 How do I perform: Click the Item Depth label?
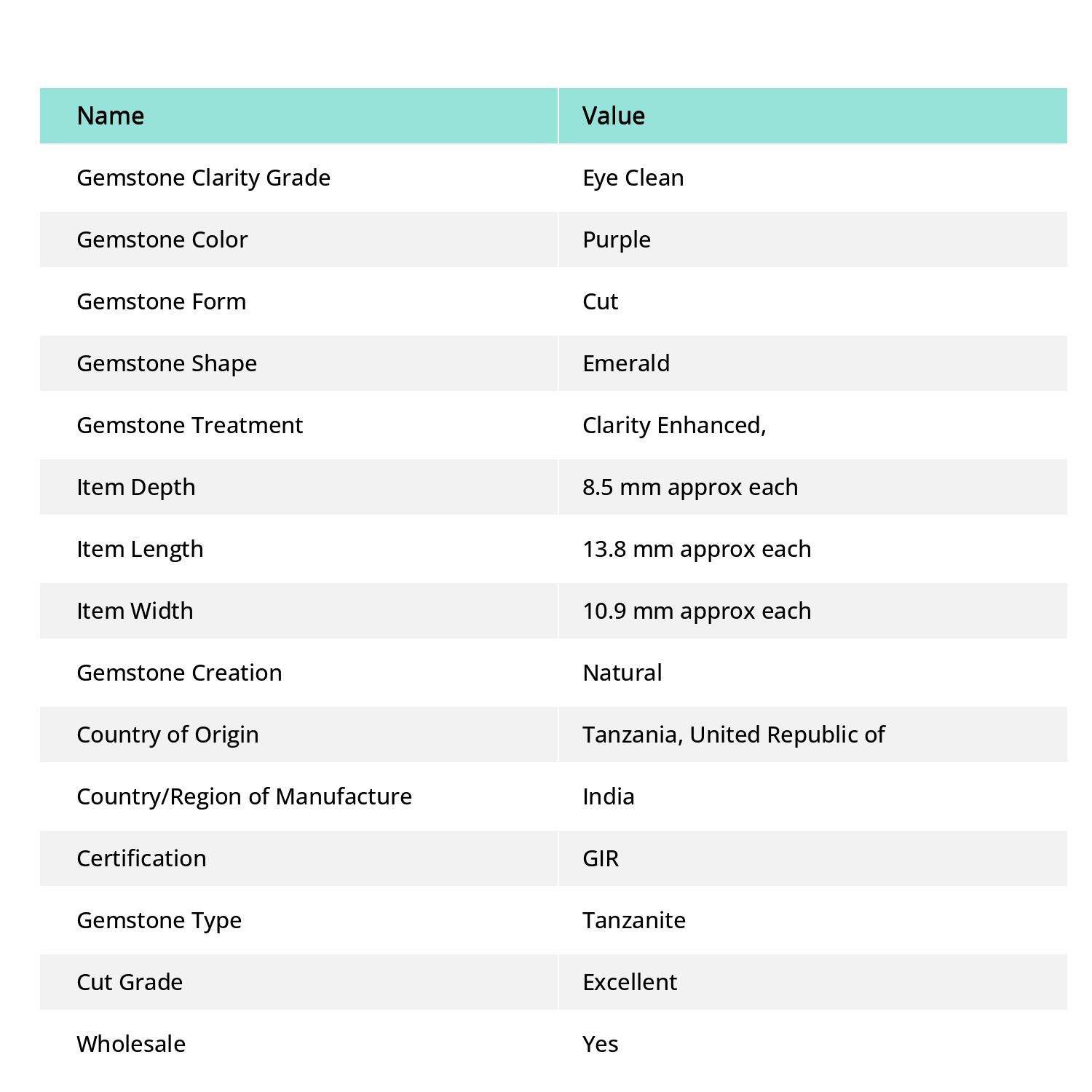tap(136, 488)
